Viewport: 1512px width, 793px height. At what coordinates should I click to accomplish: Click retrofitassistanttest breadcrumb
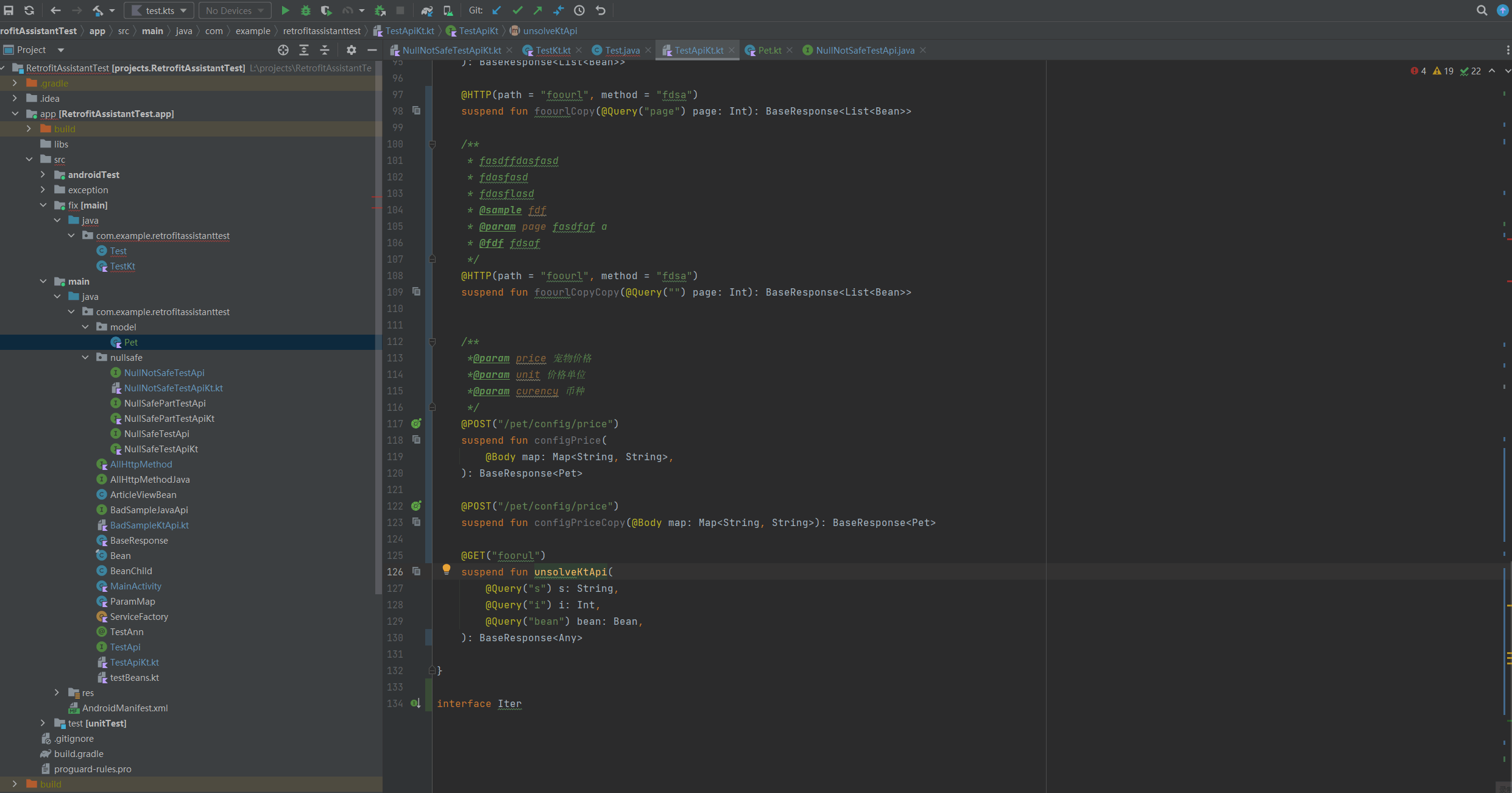click(x=322, y=30)
